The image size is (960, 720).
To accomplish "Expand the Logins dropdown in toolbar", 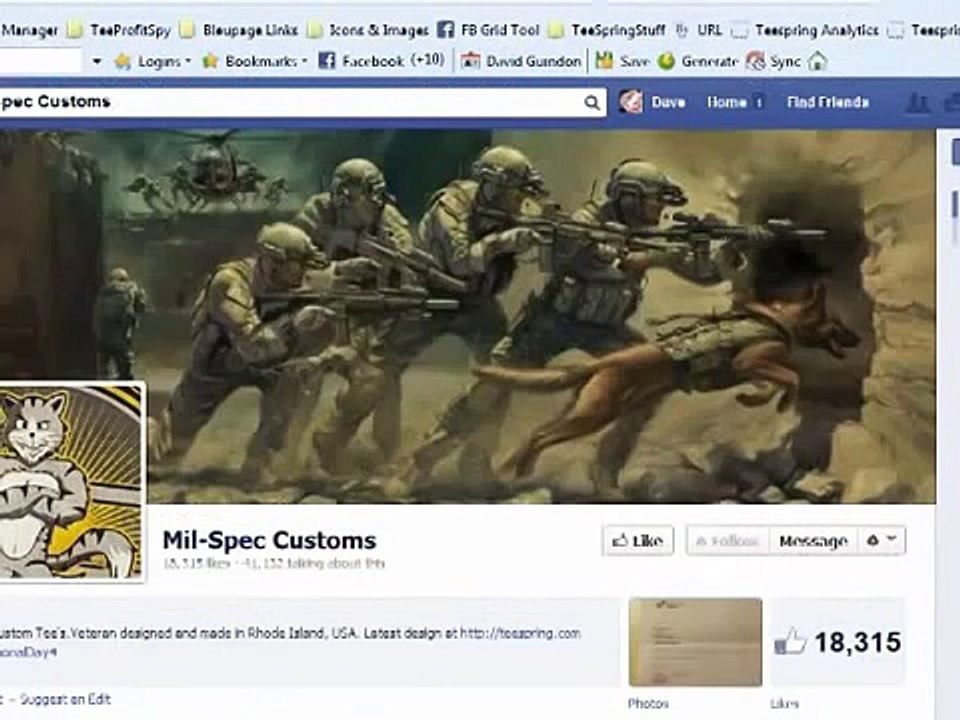I will (153, 61).
